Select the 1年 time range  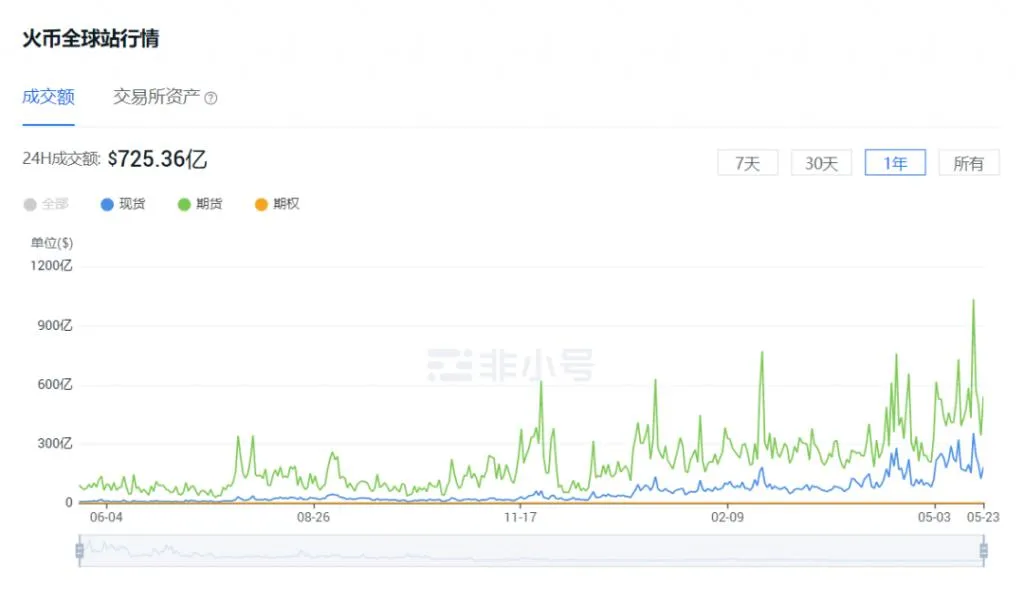point(895,163)
